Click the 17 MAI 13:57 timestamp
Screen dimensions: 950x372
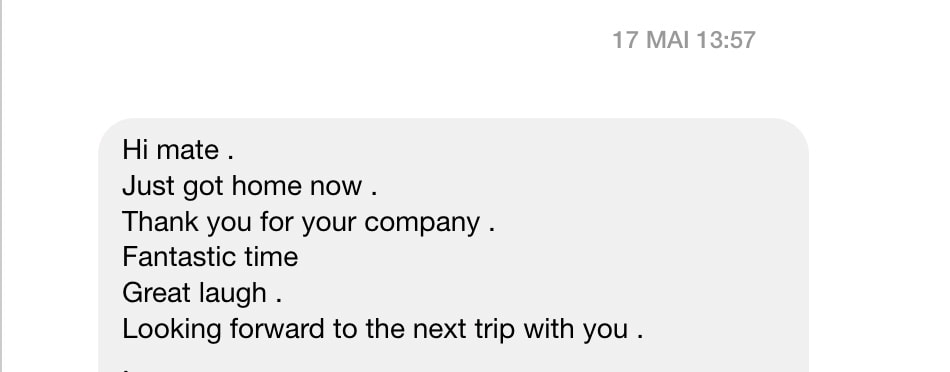(684, 40)
